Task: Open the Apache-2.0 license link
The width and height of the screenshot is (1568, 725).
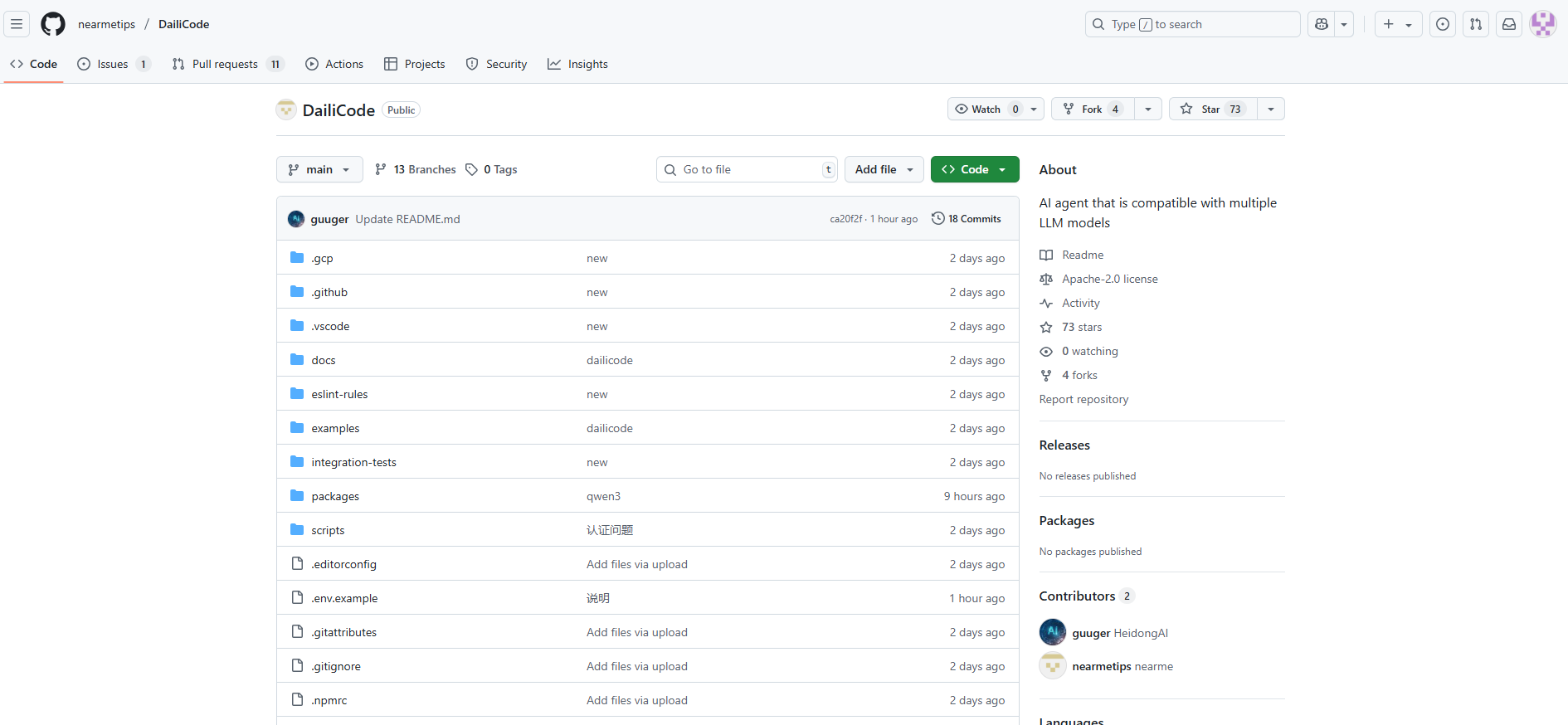Action: (1109, 279)
